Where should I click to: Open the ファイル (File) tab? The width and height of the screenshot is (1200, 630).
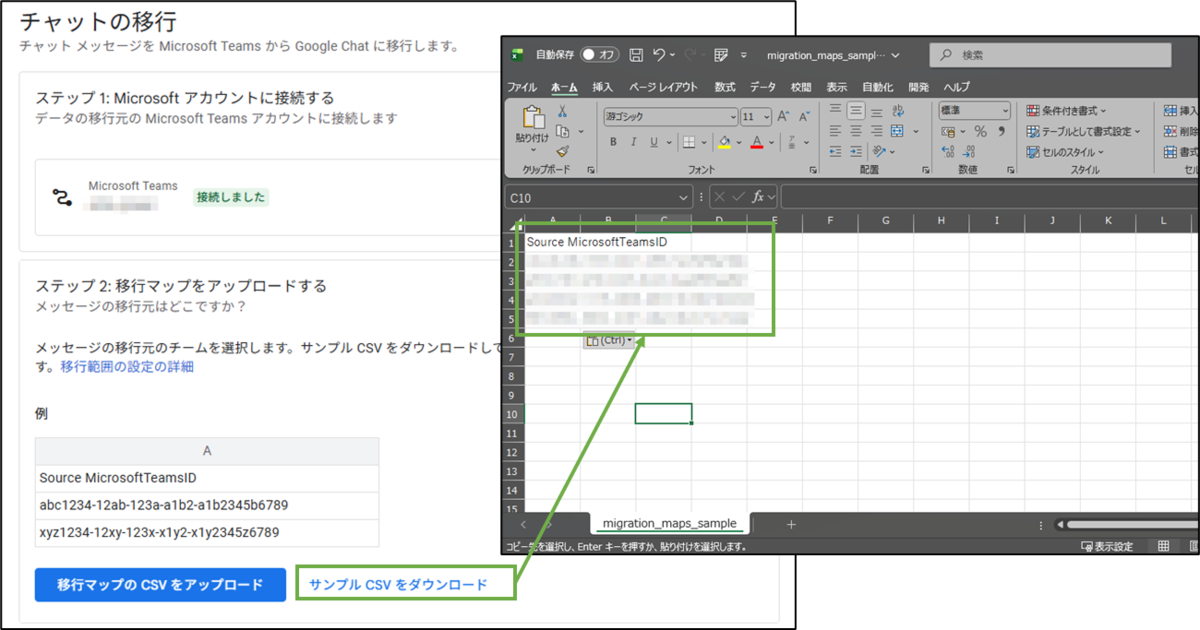[522, 87]
